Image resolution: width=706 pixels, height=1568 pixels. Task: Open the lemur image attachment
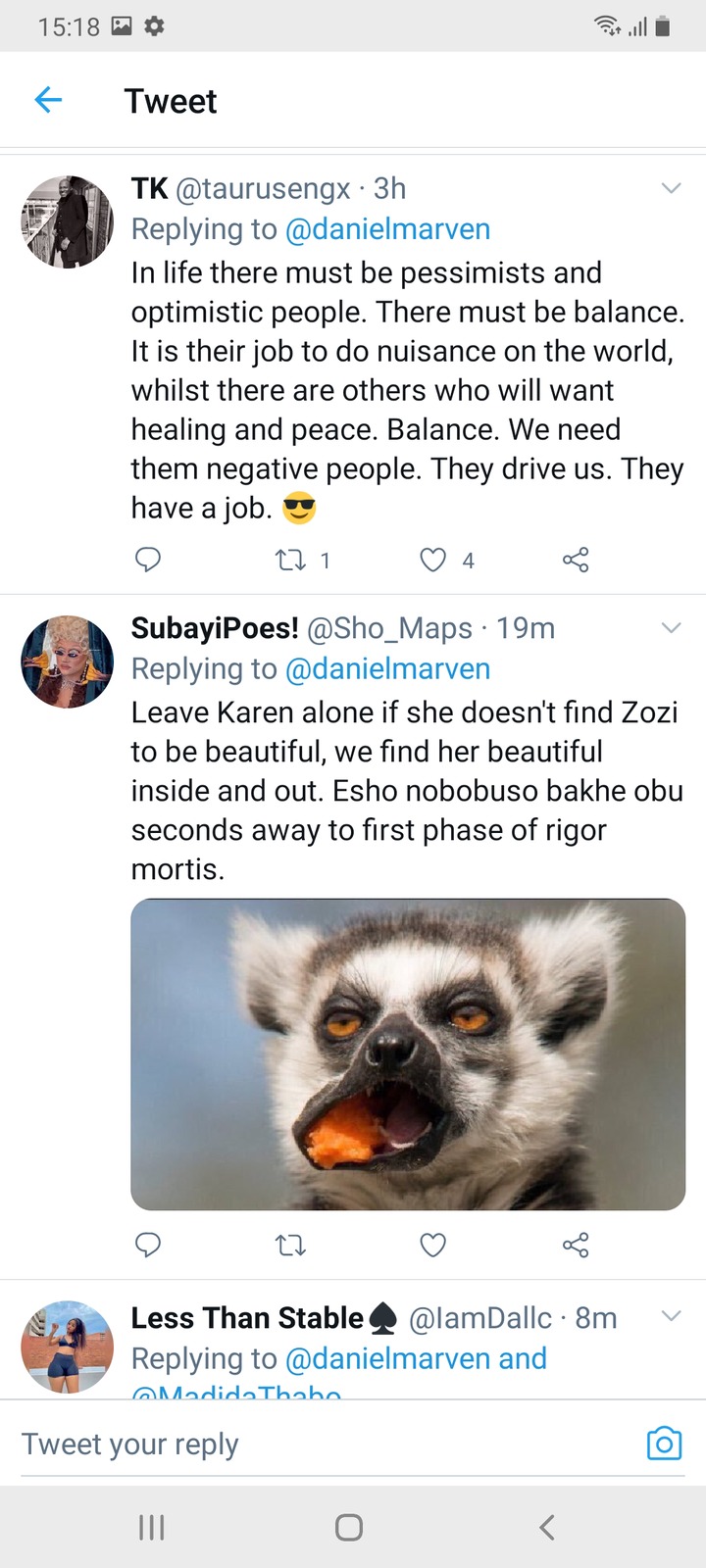(x=408, y=1054)
